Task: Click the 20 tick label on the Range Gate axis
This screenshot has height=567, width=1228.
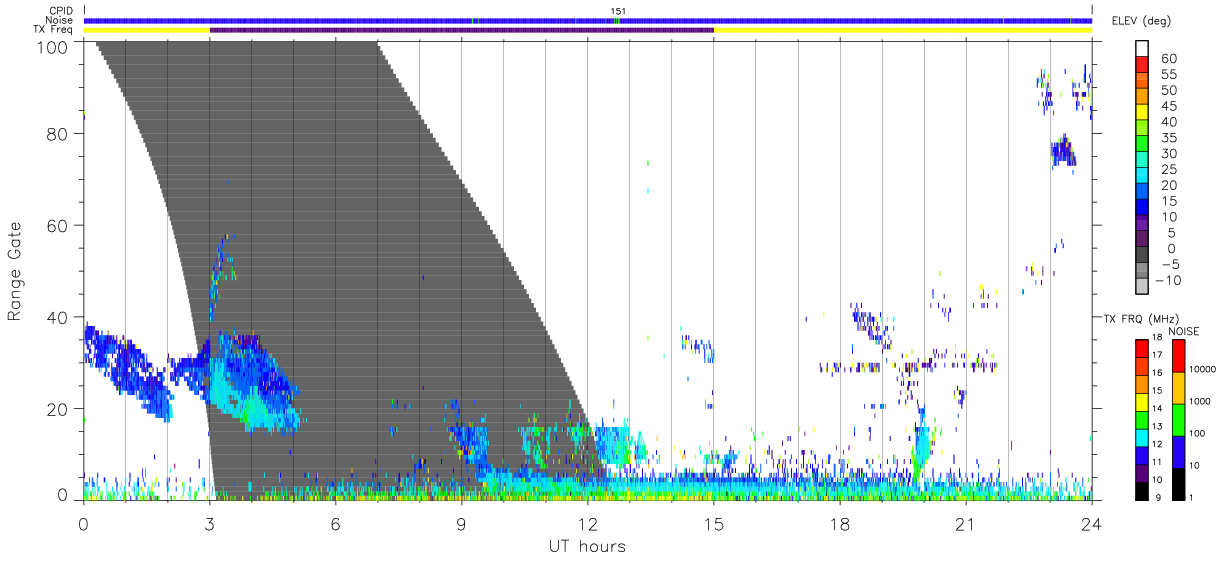Action: point(57,409)
